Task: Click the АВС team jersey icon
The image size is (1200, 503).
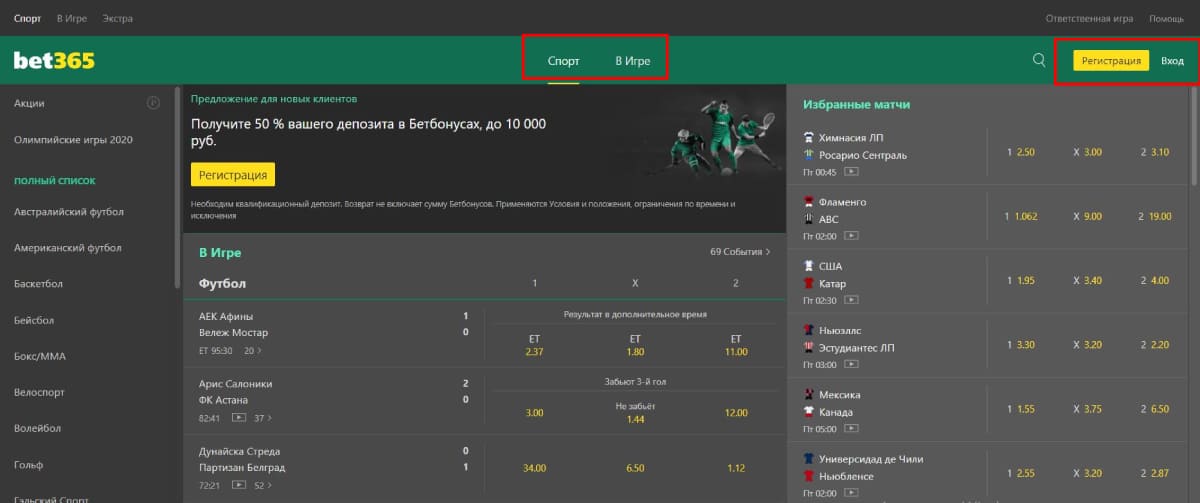Action: [x=809, y=219]
